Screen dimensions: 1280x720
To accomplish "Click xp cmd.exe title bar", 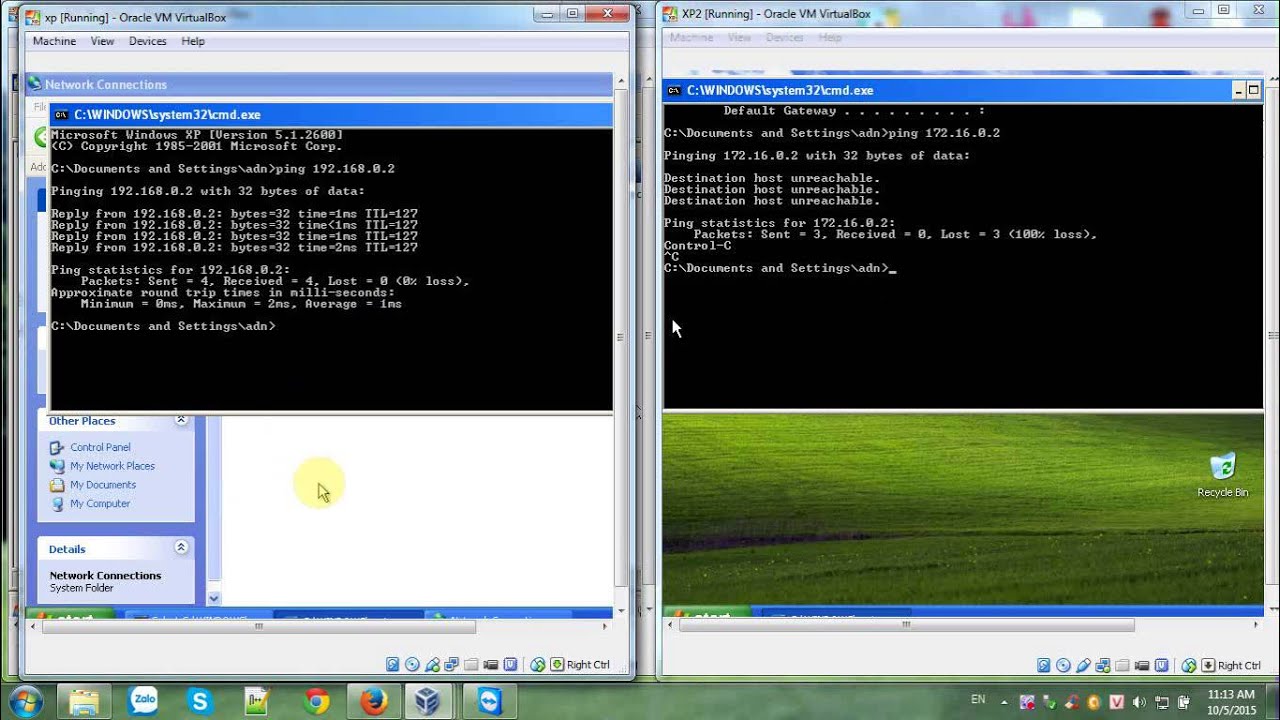I will (x=331, y=114).
